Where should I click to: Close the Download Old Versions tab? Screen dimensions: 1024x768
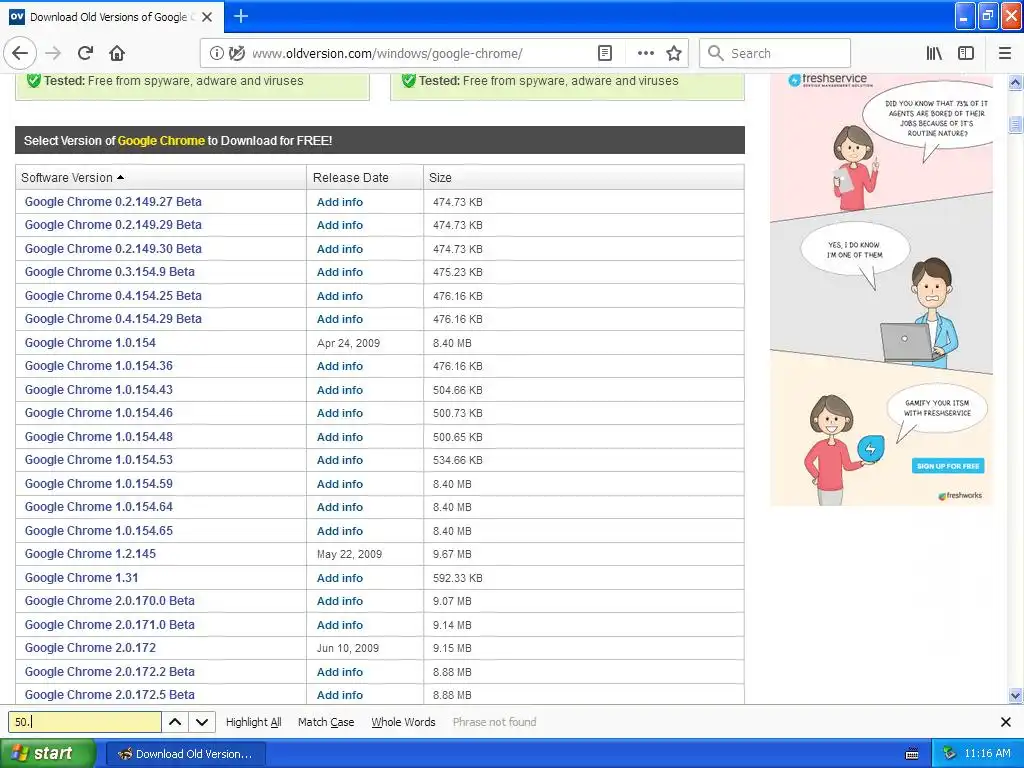pos(207,17)
